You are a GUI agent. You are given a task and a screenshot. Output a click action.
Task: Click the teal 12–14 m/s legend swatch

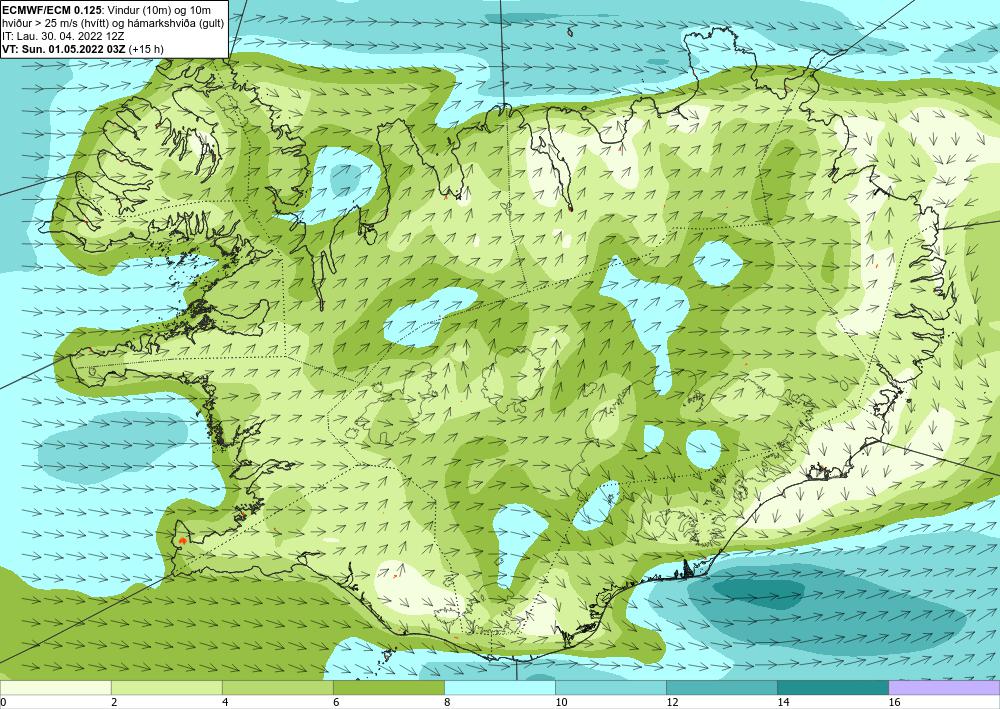tap(722, 687)
